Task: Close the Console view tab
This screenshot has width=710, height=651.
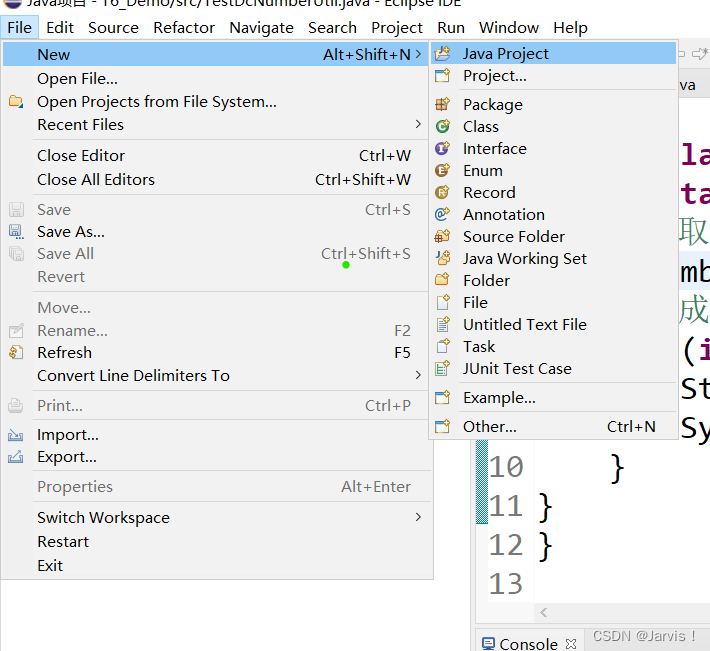Action: pos(571,644)
